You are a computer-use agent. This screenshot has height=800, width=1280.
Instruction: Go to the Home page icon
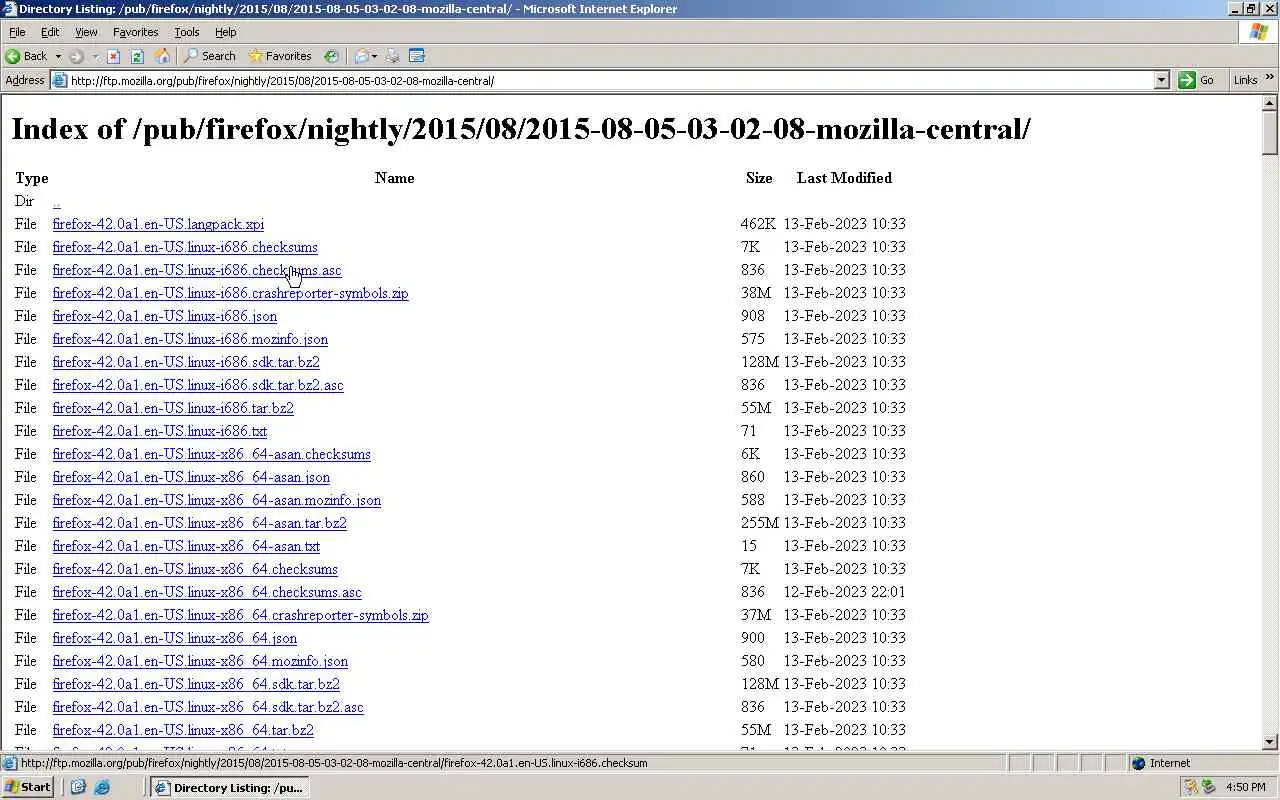coord(162,56)
